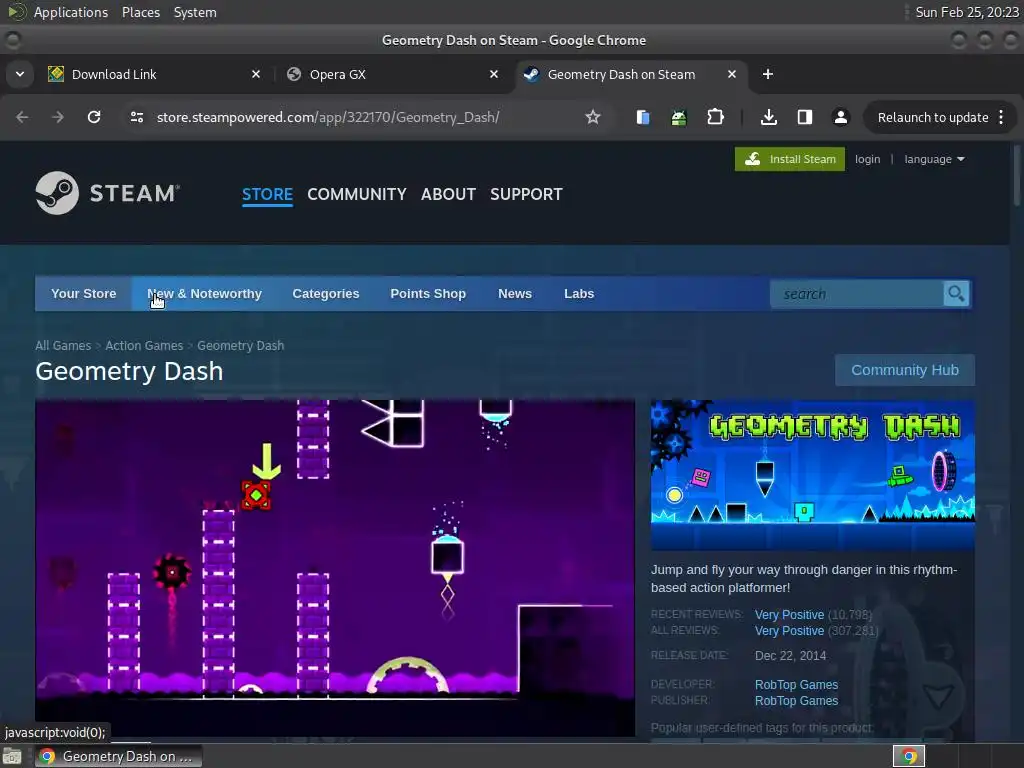Viewport: 1024px width, 768px height.
Task: Click the Geometry Dash gameplay video
Action: pos(334,568)
